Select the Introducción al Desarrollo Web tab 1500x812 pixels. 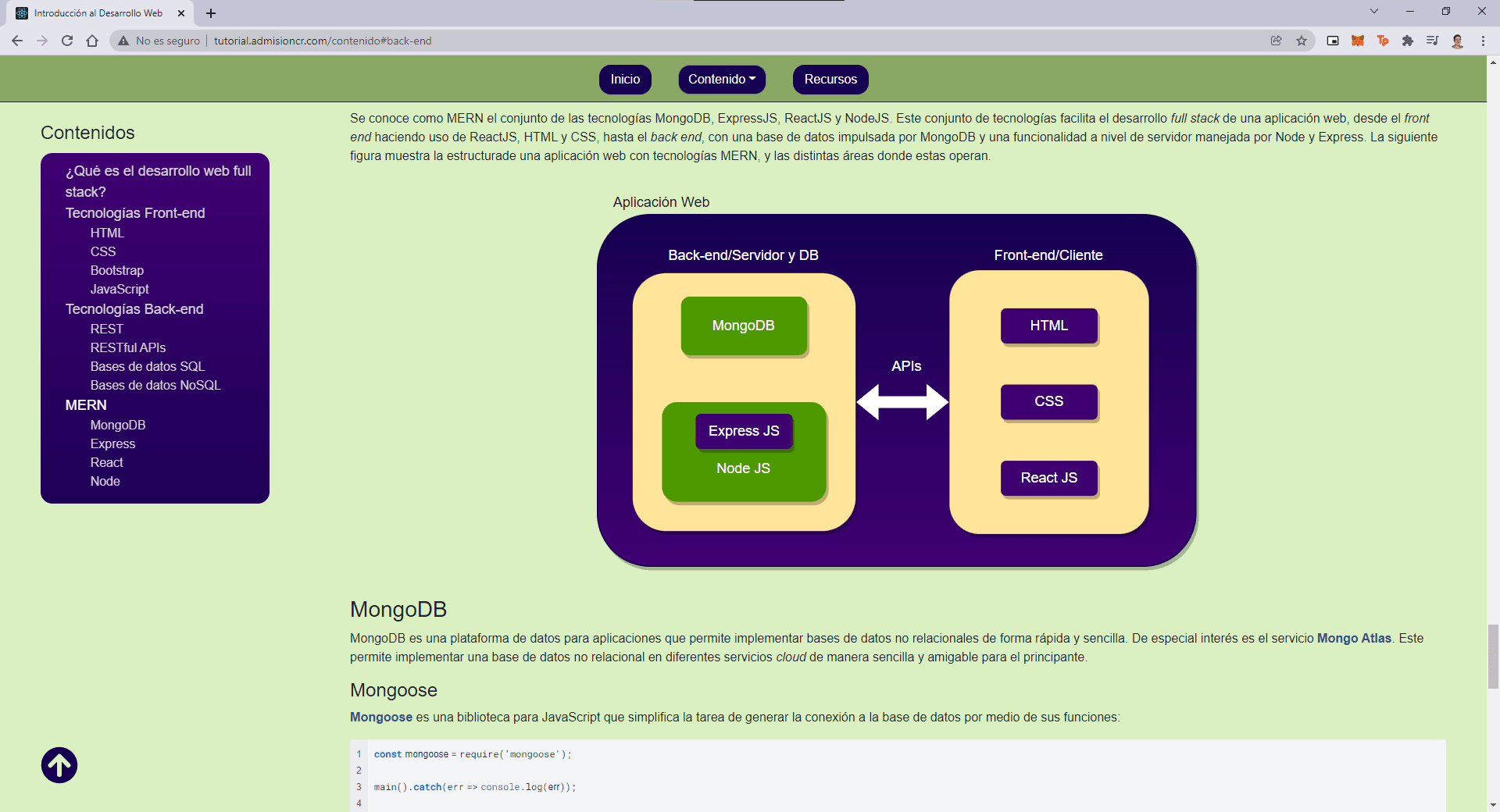(98, 13)
